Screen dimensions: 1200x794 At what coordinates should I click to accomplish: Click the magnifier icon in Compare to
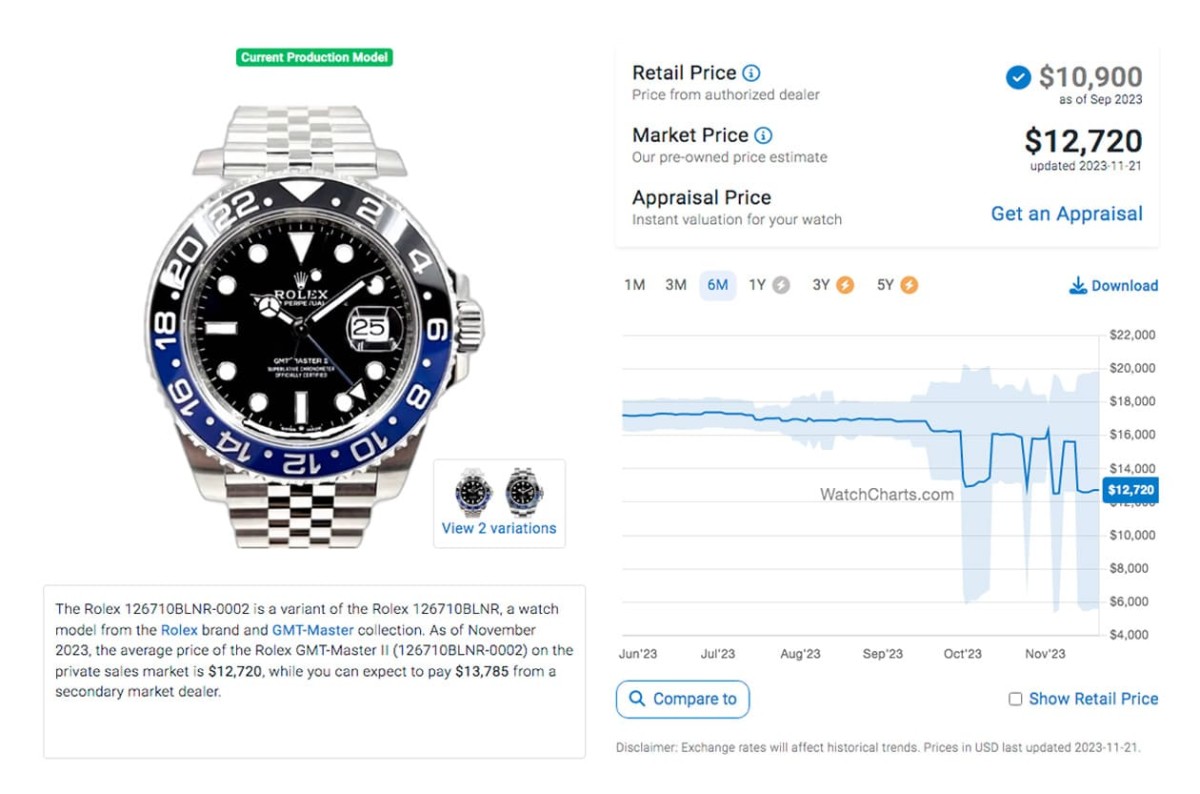tap(636, 699)
